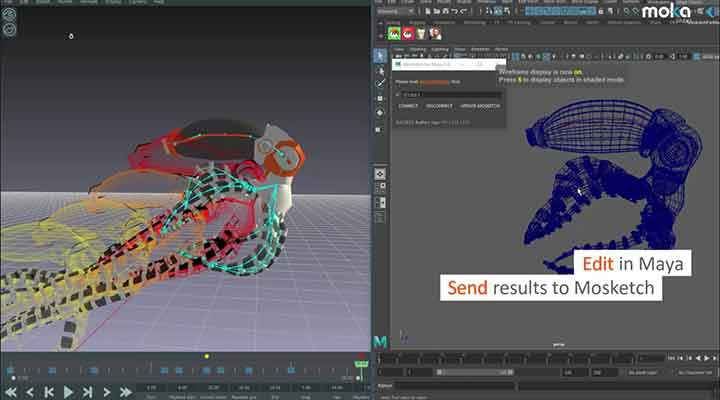Open the Panels menu in Maya viewport

point(501,49)
